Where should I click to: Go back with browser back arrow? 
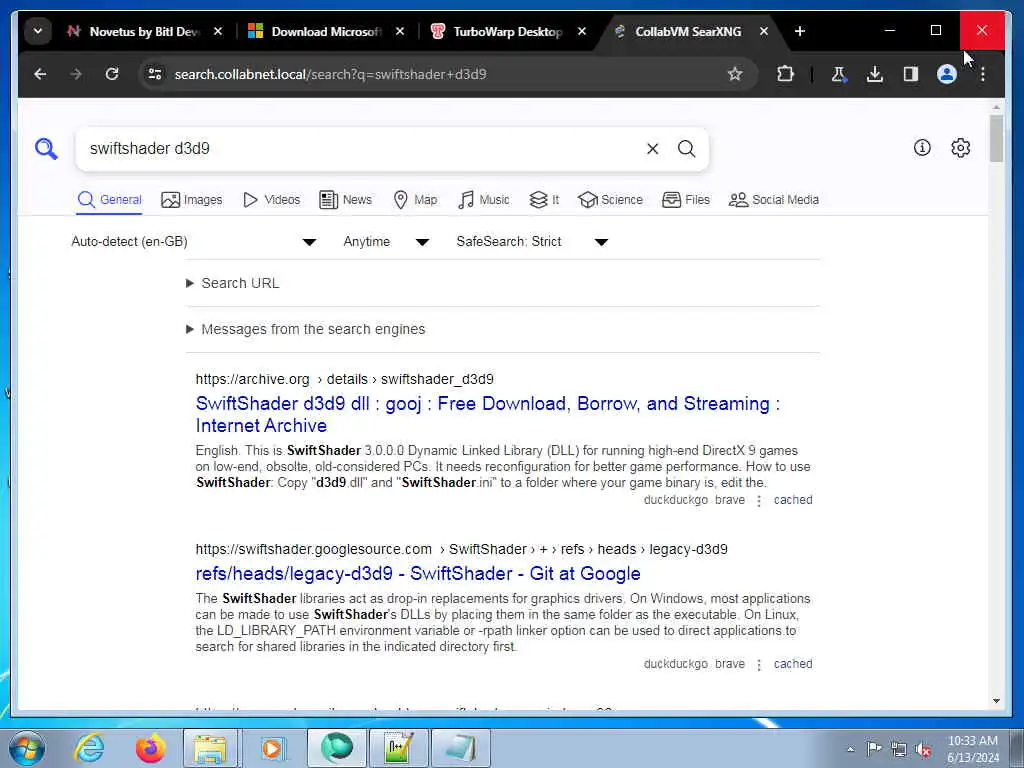pos(40,74)
